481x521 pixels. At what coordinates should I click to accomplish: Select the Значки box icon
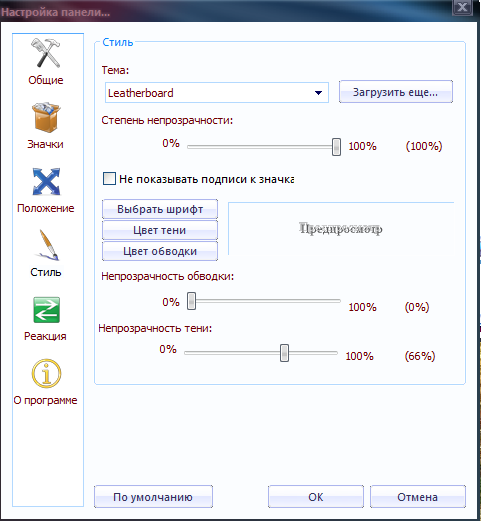click(46, 117)
